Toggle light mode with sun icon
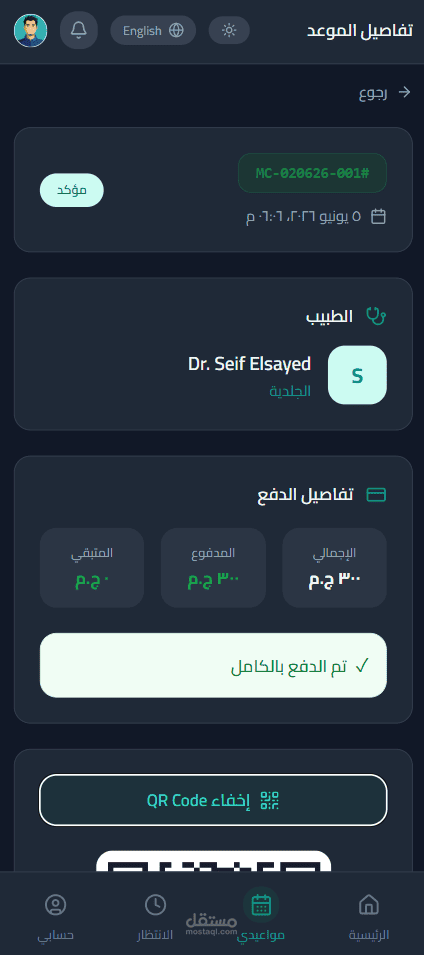424x955 pixels. (x=229, y=30)
